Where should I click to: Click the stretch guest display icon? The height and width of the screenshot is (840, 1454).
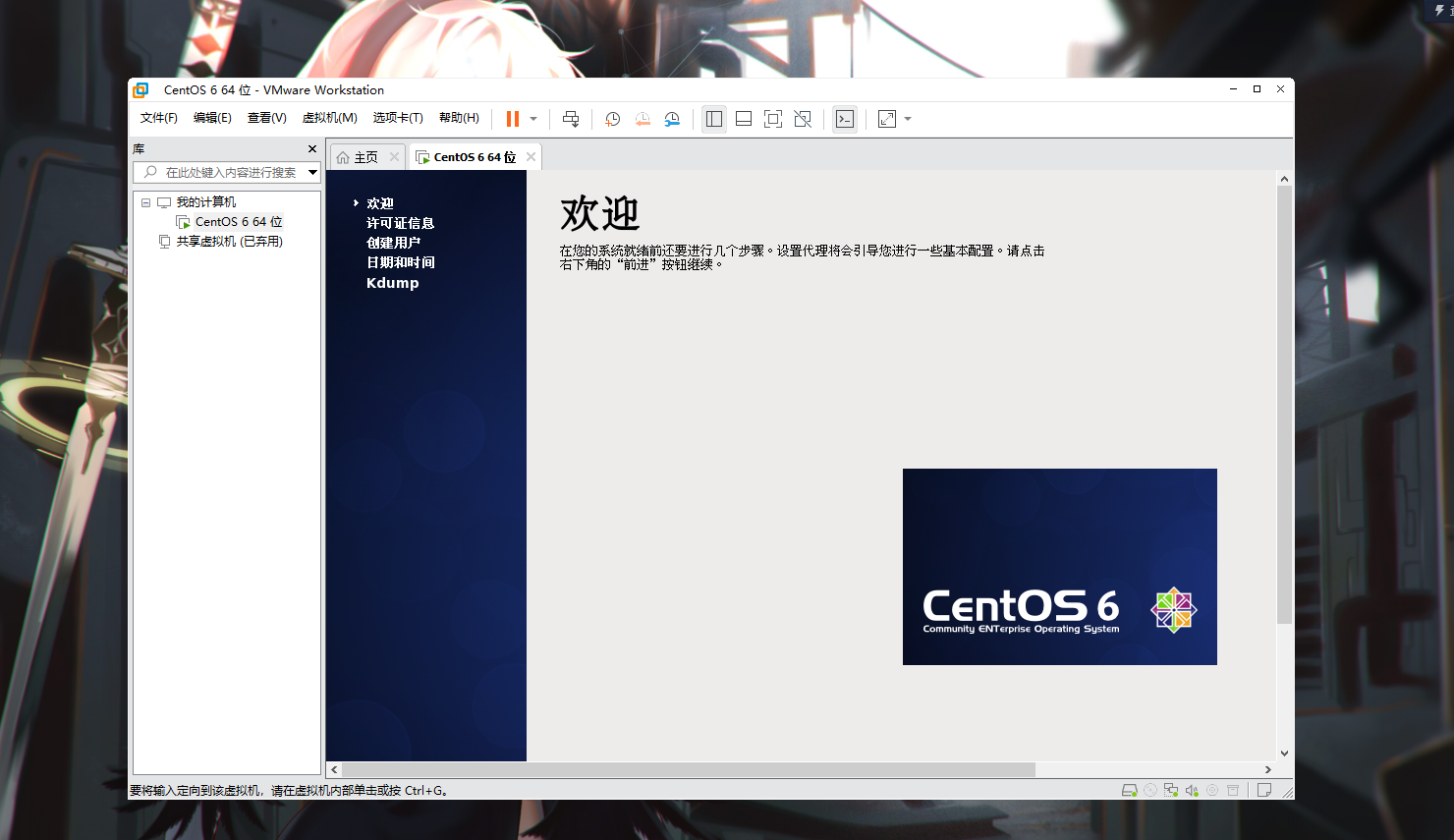click(887, 119)
